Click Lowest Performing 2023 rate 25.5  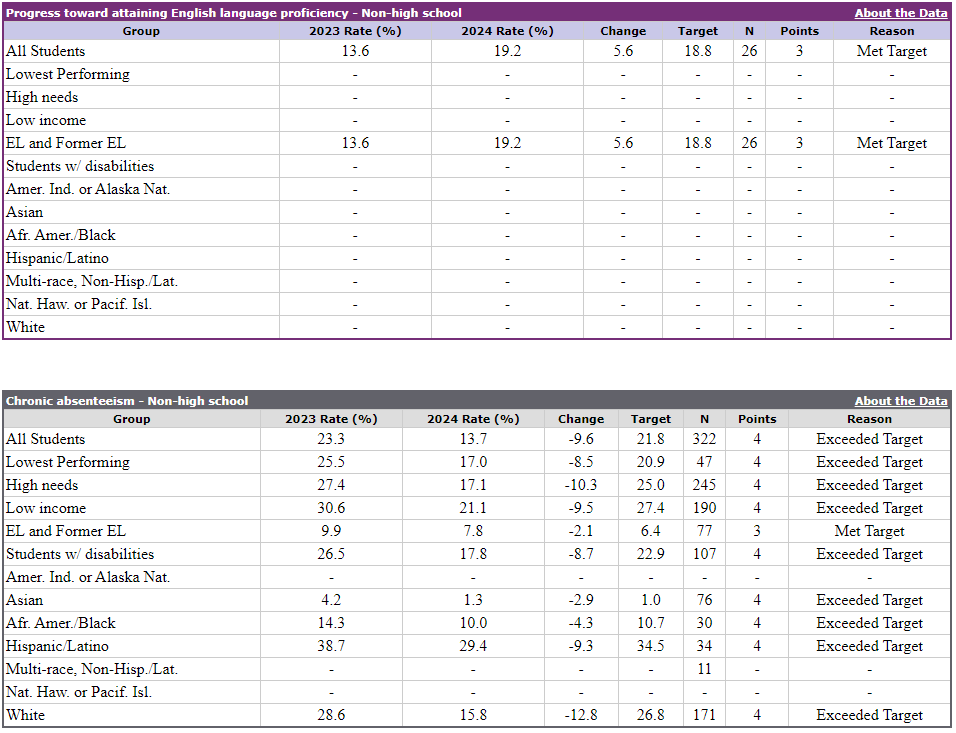[x=331, y=462]
